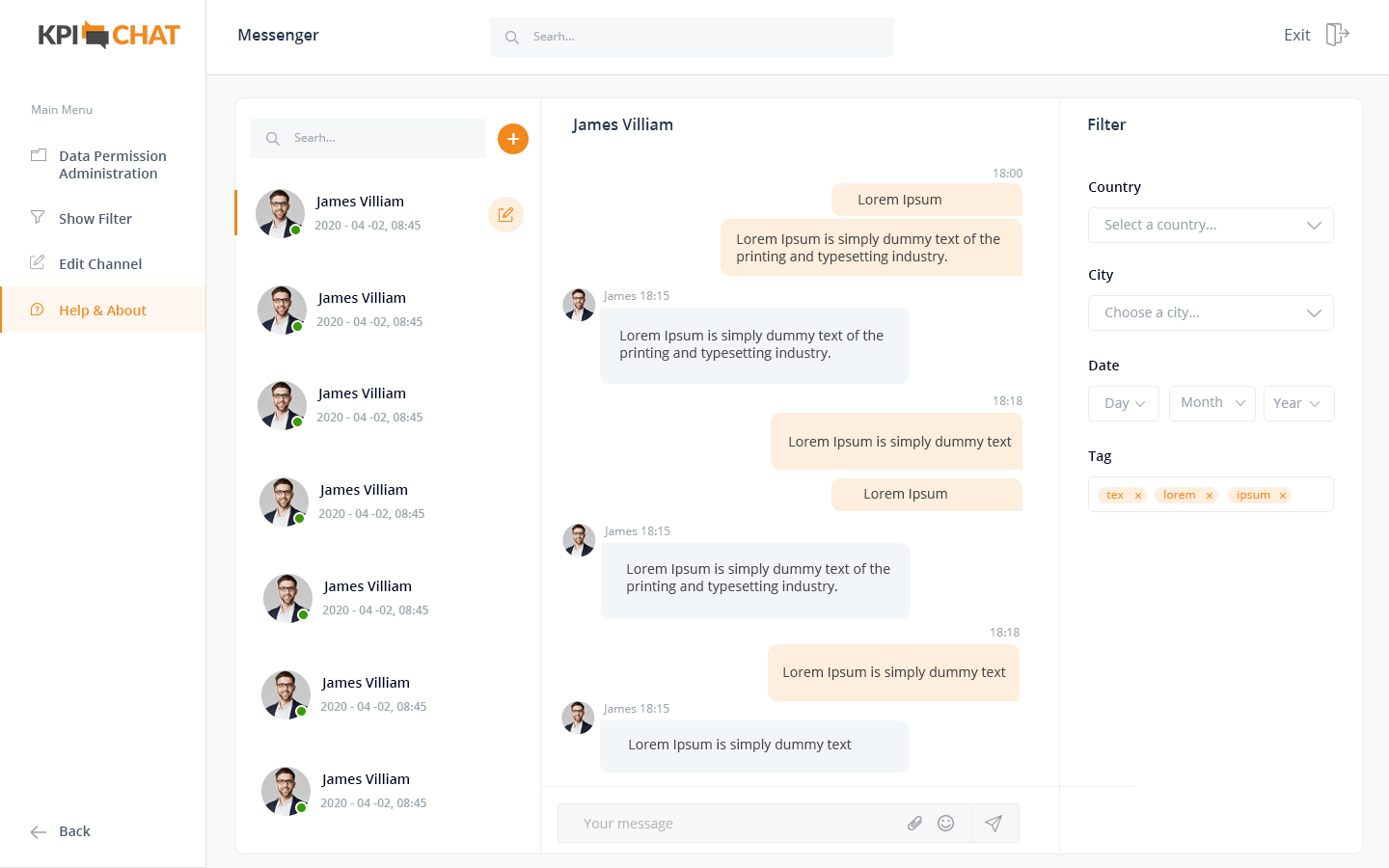Open the Month dropdown
The width and height of the screenshot is (1389, 868).
point(1212,403)
